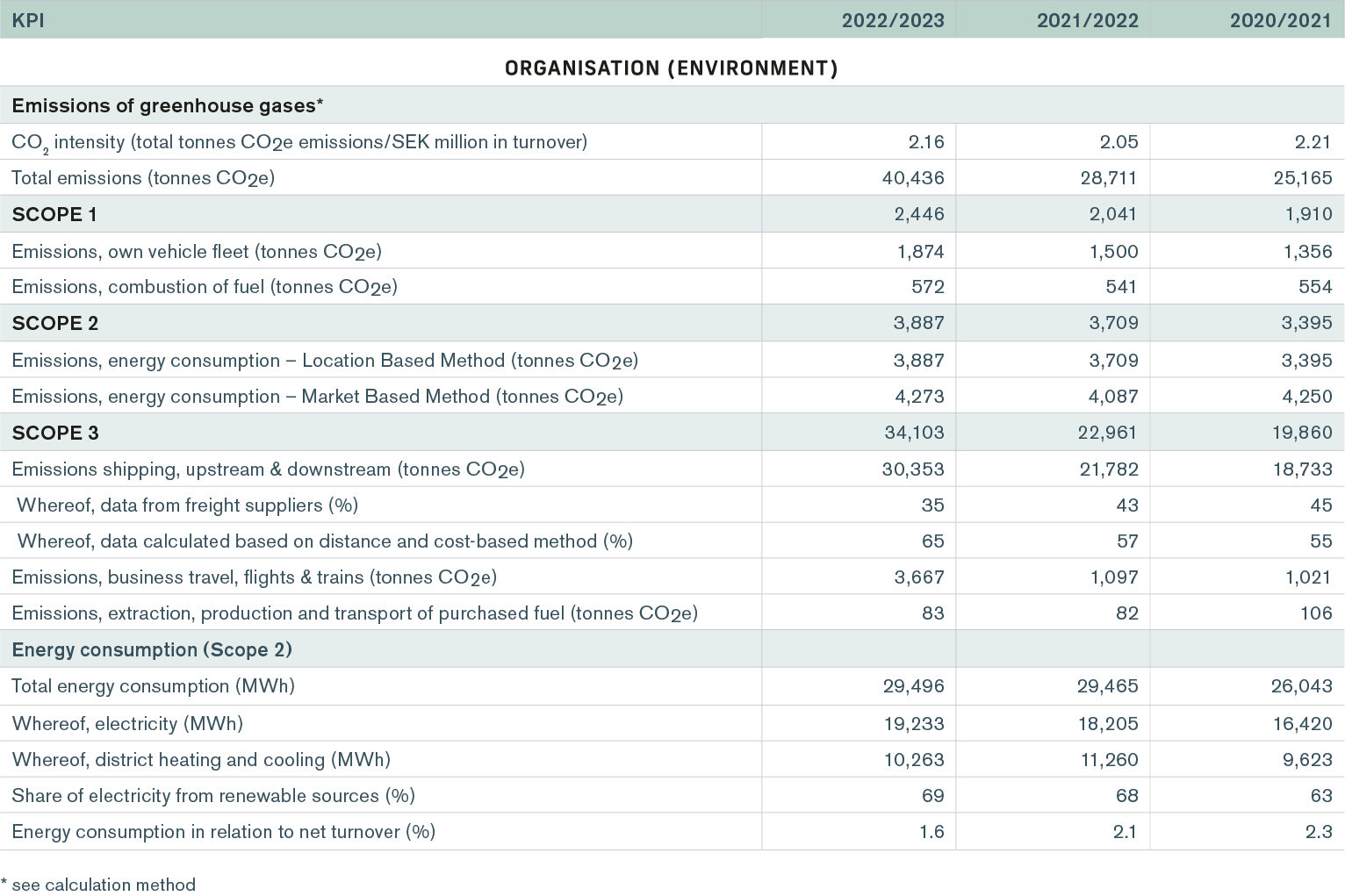This screenshot has width=1345, height=896.
Task: Click Market Based value 4,250
Action: click(x=1307, y=397)
